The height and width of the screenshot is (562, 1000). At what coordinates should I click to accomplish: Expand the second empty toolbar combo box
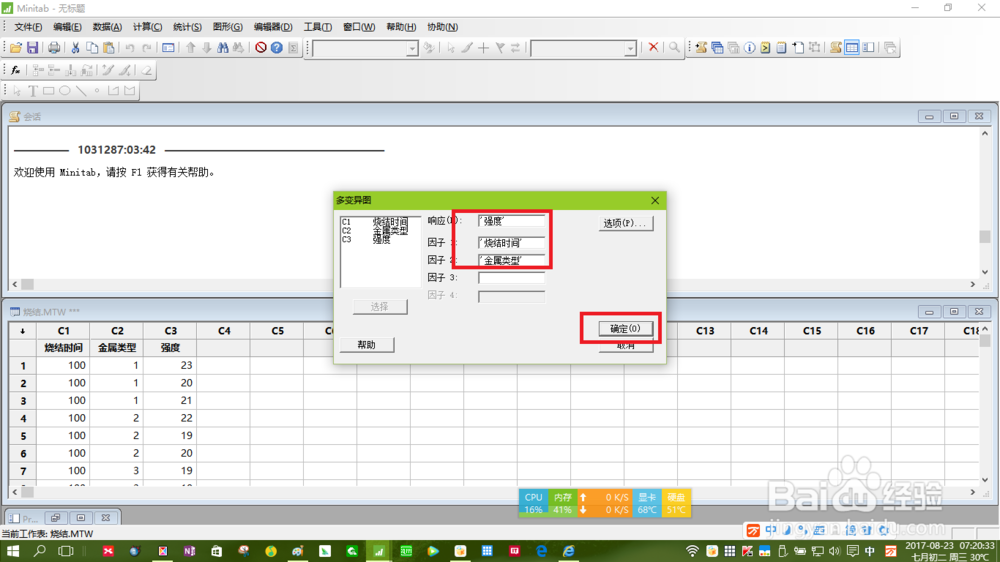click(x=630, y=48)
